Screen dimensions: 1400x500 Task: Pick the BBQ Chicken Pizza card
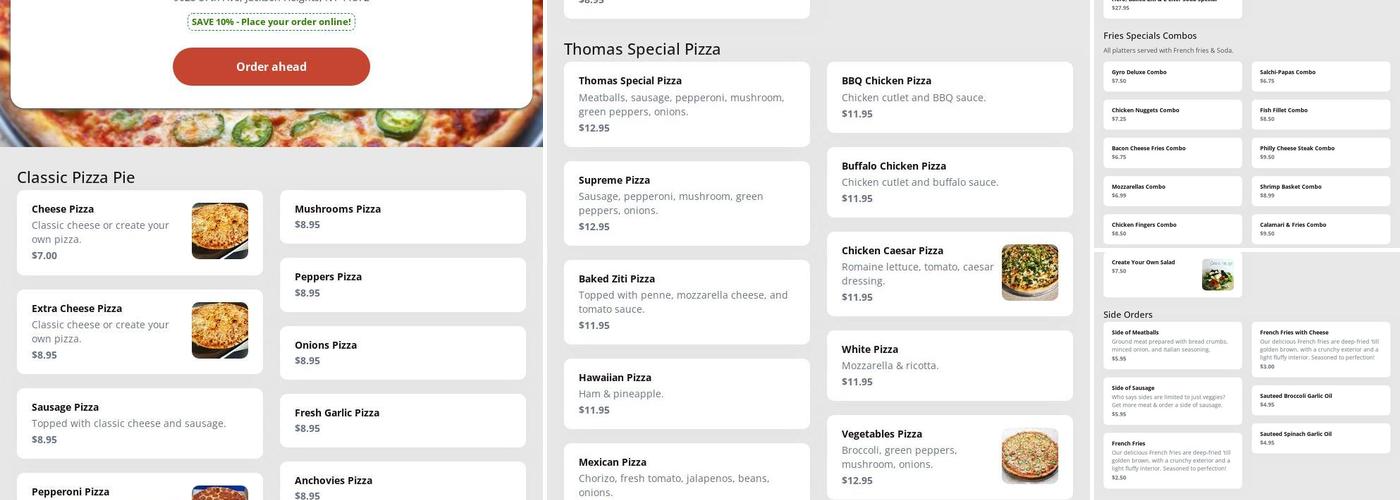tap(949, 97)
